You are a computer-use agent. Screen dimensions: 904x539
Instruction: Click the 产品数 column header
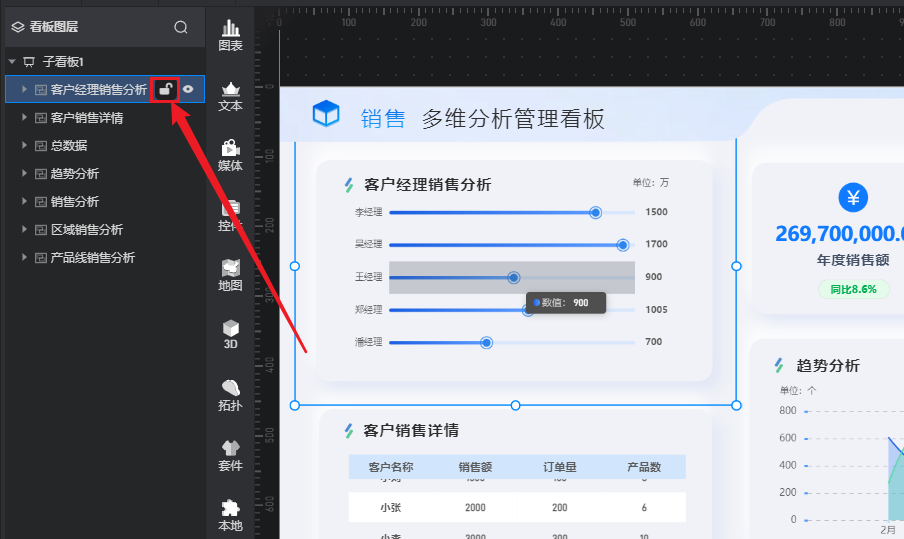point(644,467)
